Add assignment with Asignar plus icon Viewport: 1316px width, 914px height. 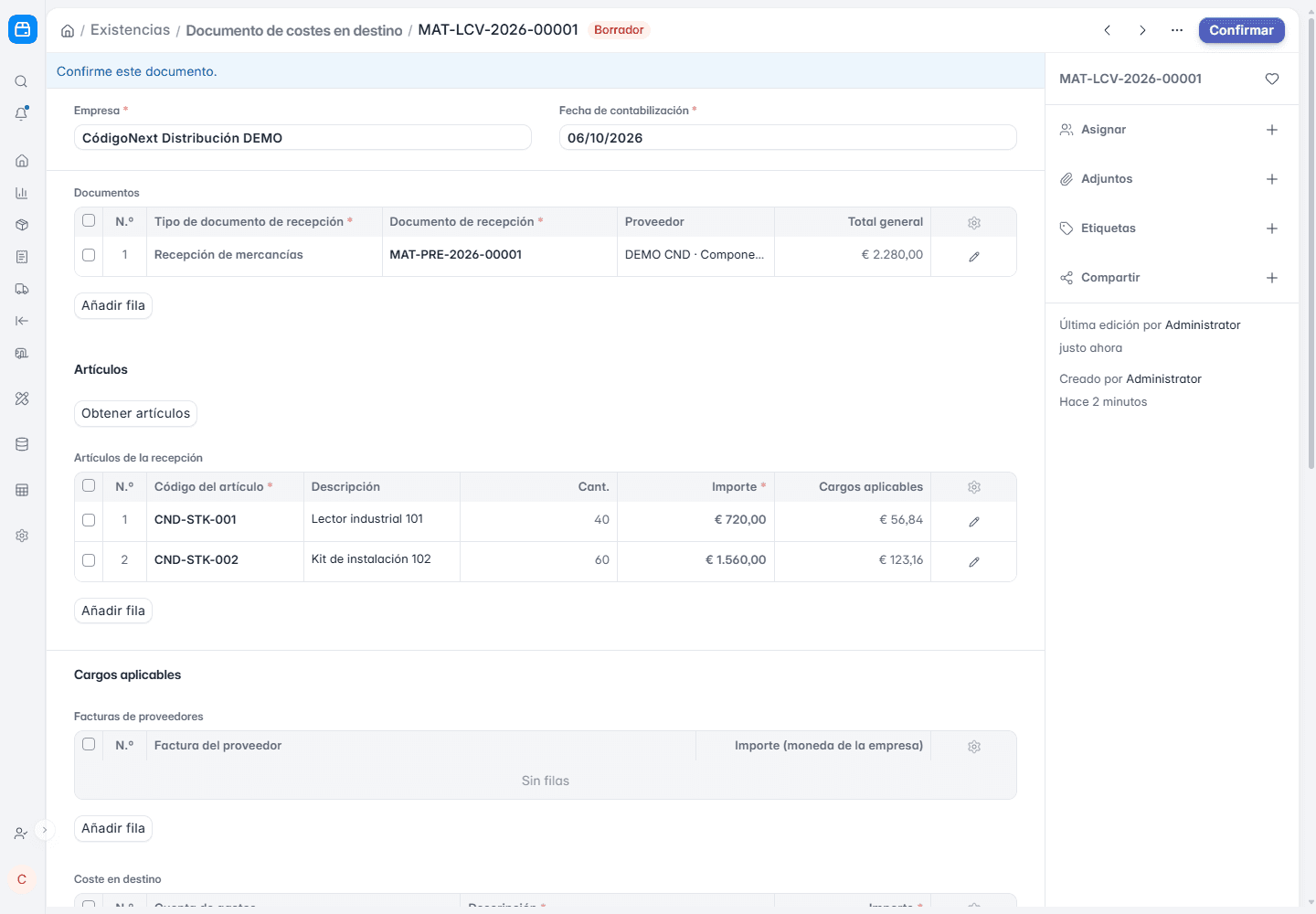click(x=1272, y=130)
